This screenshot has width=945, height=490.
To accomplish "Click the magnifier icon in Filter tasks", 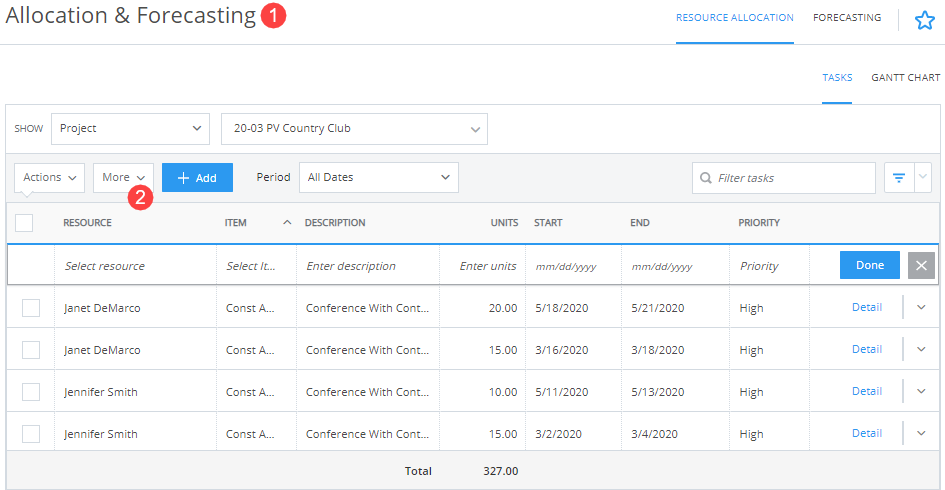I will click(x=705, y=178).
